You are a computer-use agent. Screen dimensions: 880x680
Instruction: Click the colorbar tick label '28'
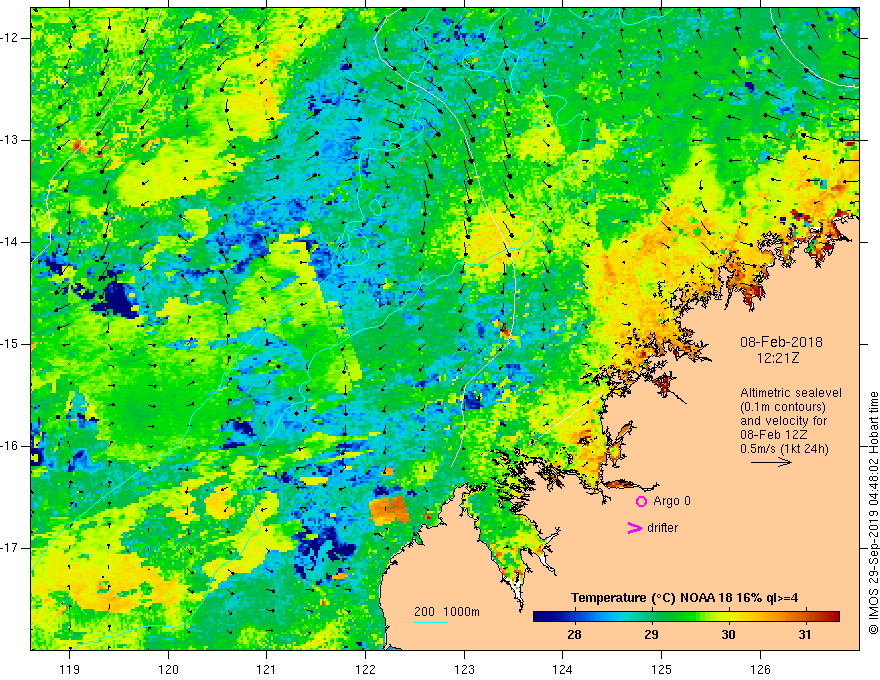[x=574, y=635]
